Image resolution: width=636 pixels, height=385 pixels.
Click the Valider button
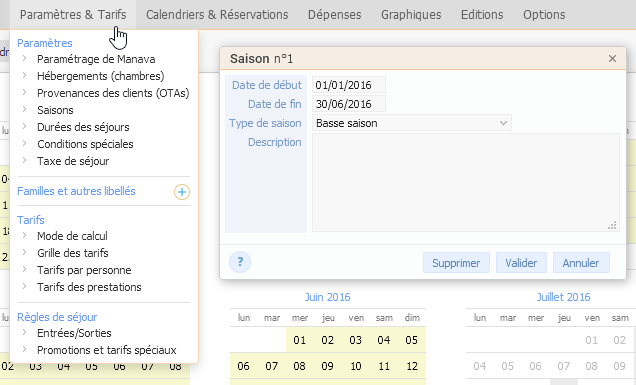click(521, 263)
